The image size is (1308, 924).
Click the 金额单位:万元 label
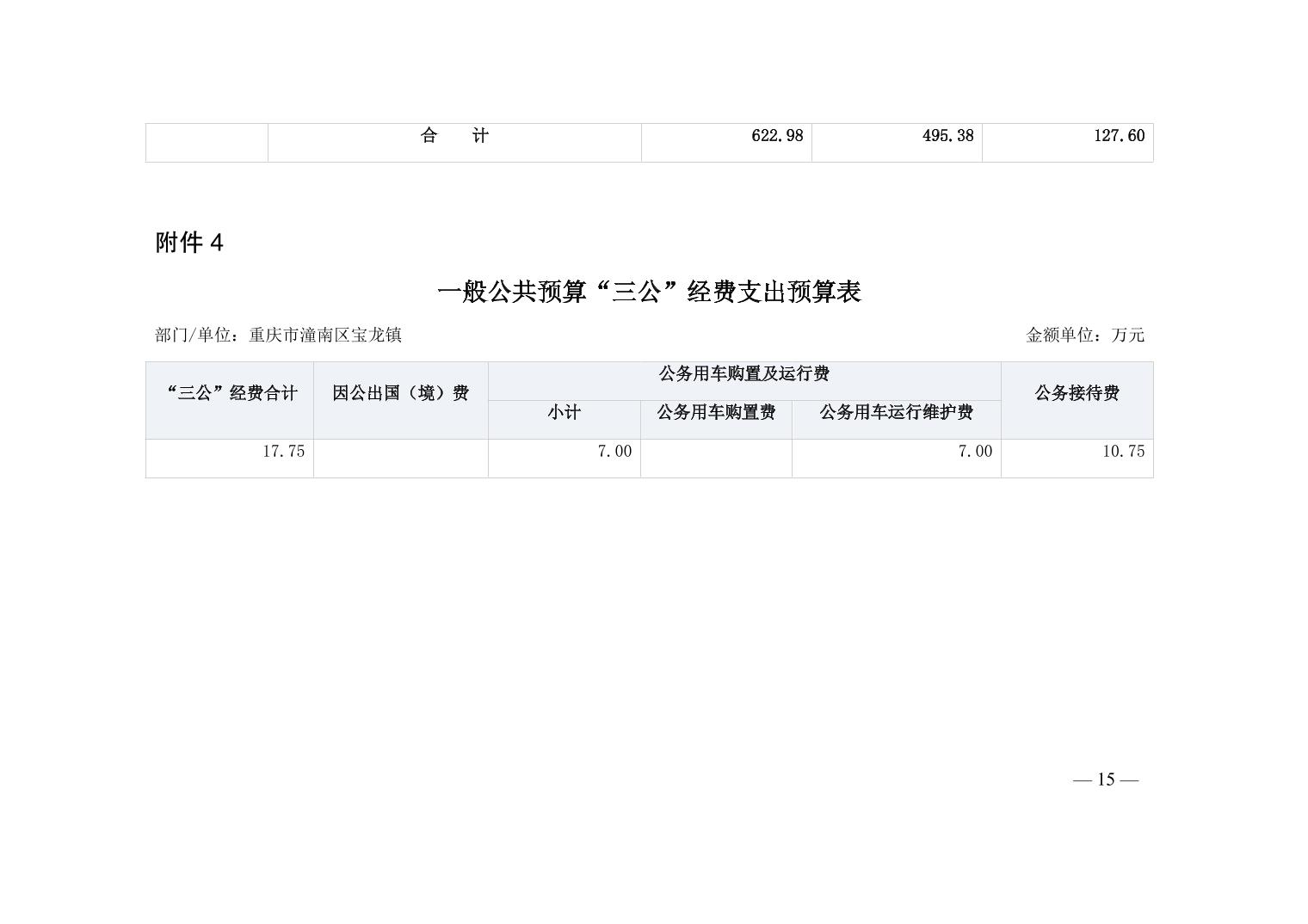click(x=1084, y=336)
